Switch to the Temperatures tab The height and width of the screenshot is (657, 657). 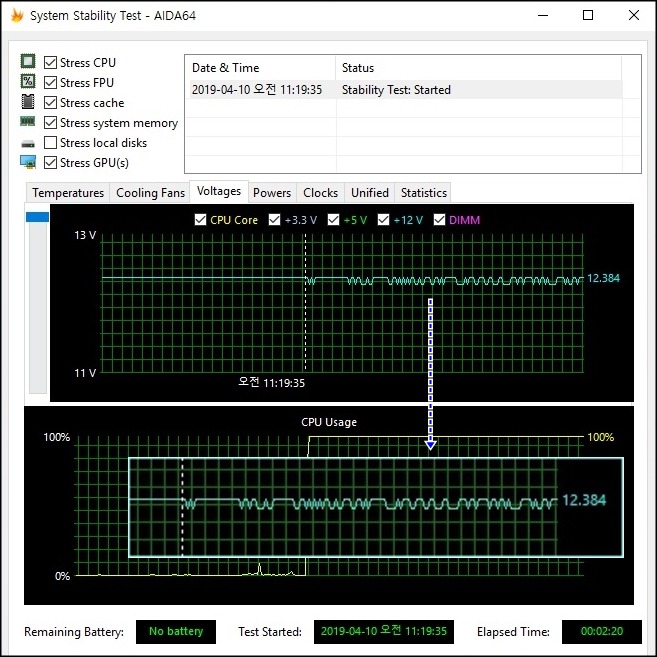68,193
